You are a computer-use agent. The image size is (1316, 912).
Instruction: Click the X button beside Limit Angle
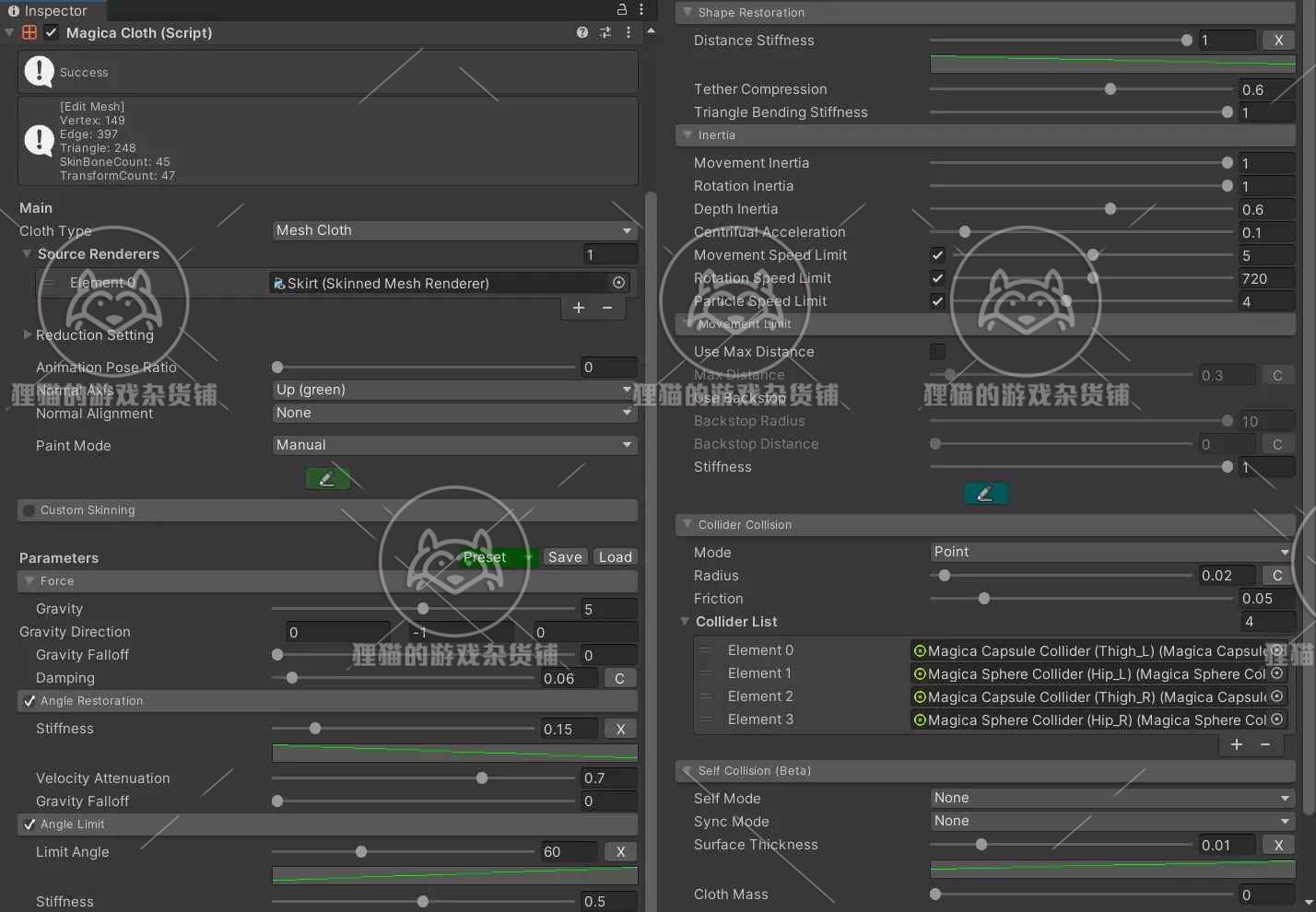click(x=620, y=852)
